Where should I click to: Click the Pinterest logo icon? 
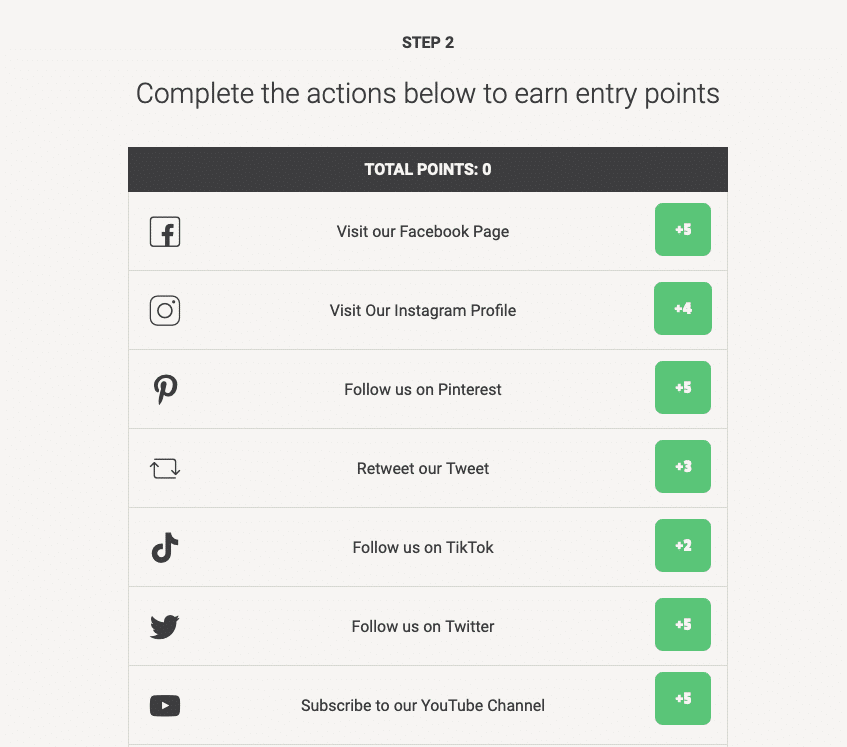[x=165, y=389]
